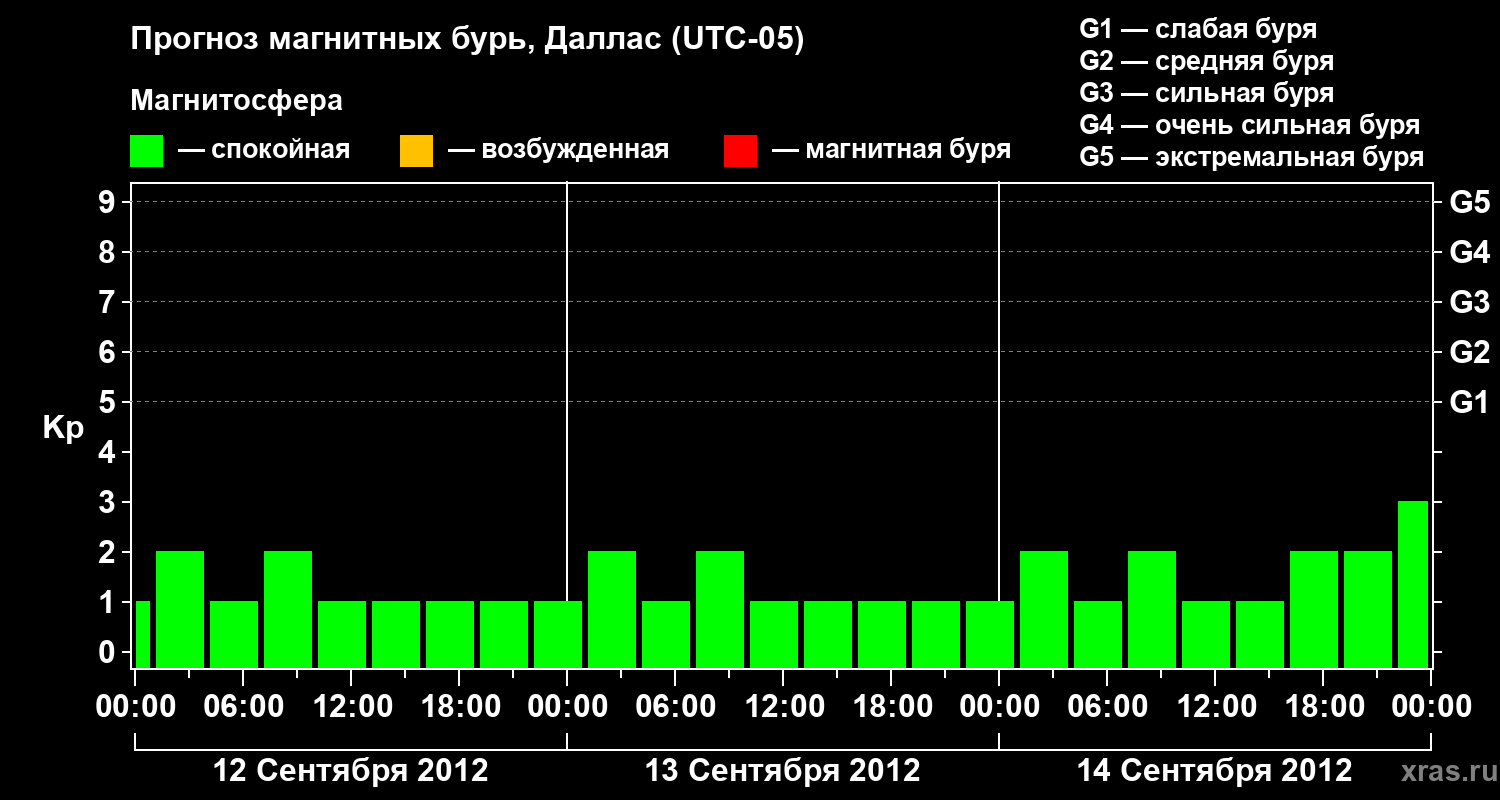
Task: Click the narrow Kp 1 bar starting 12 Сентября
Action: [142, 634]
